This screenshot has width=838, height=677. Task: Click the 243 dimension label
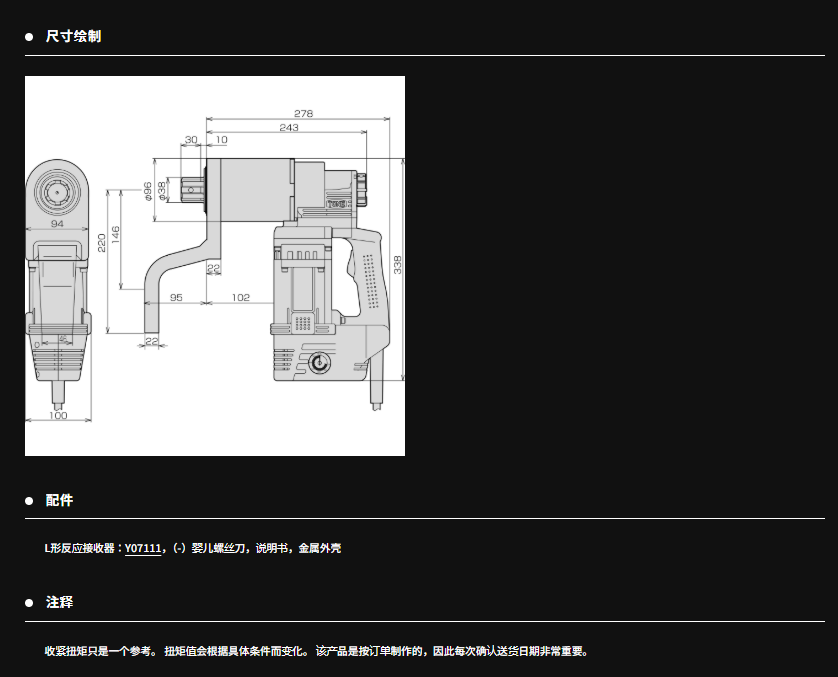click(288, 127)
